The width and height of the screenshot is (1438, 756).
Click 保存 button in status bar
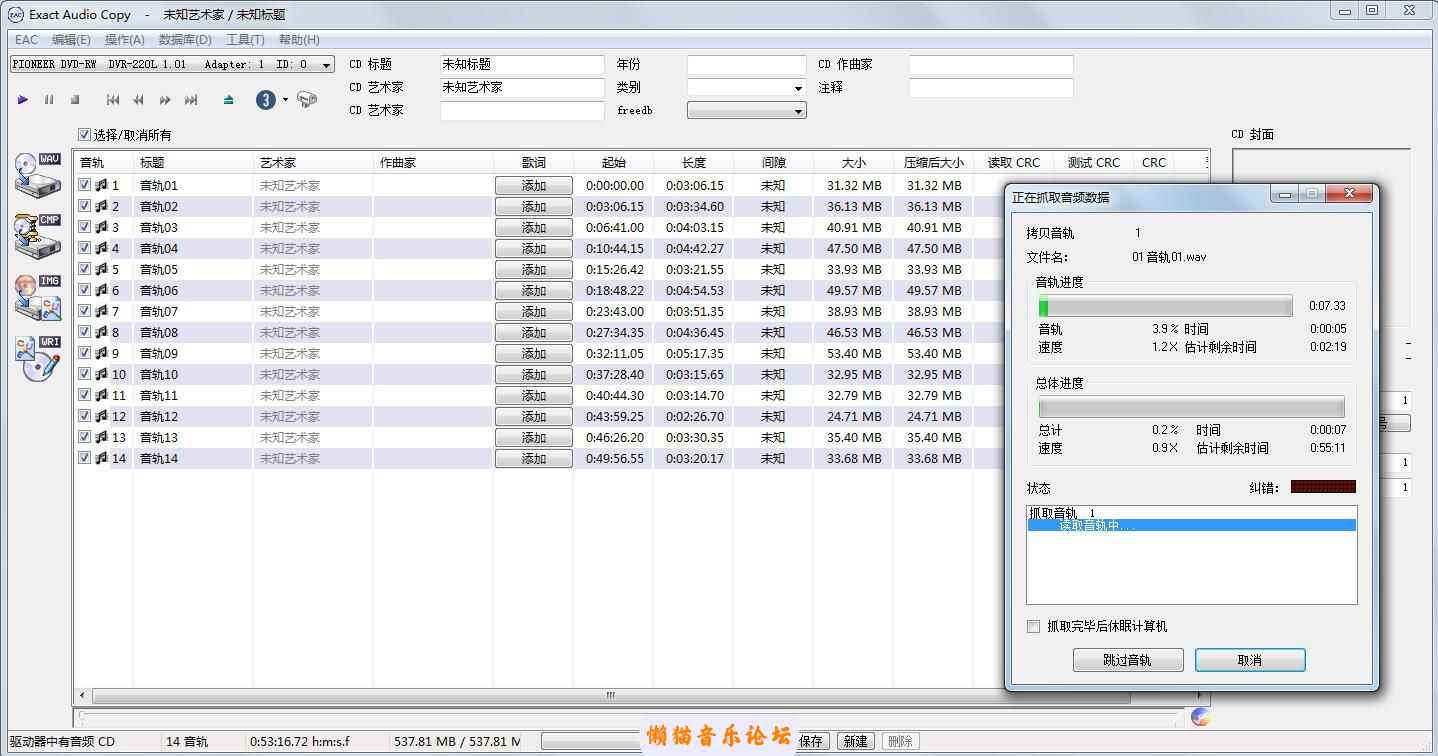click(811, 741)
